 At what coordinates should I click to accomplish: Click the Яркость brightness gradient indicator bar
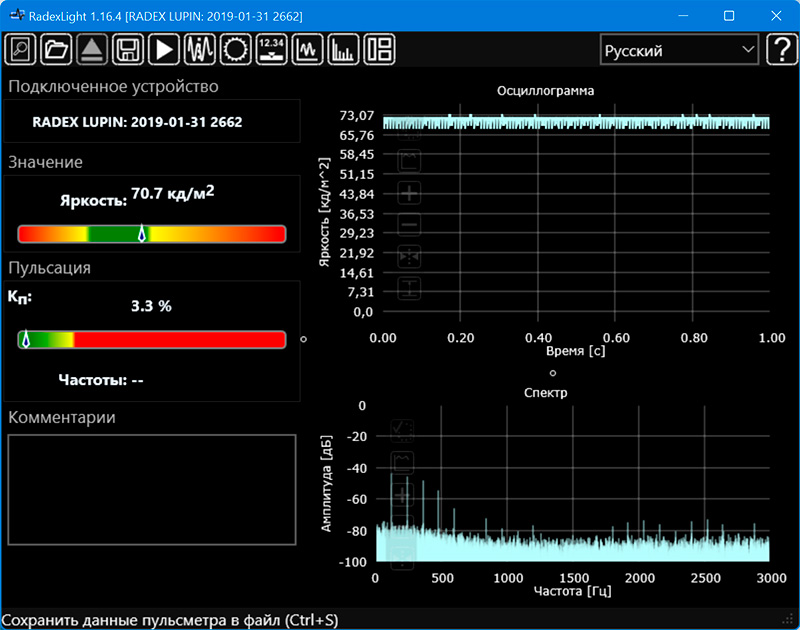152,234
